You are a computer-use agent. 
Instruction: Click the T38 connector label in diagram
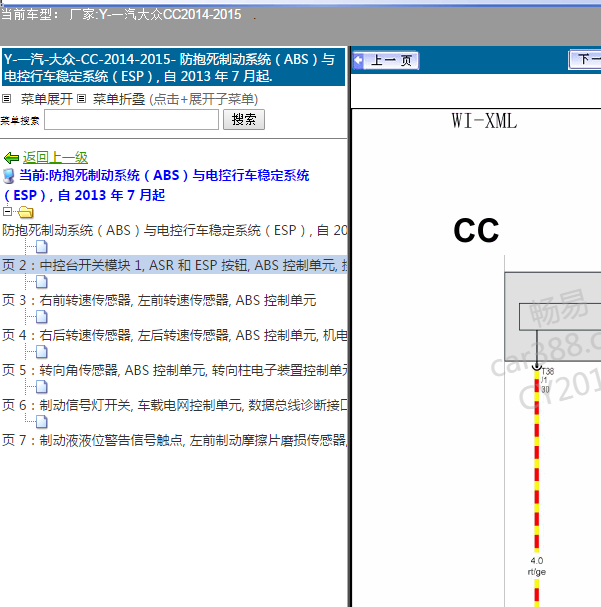(548, 371)
